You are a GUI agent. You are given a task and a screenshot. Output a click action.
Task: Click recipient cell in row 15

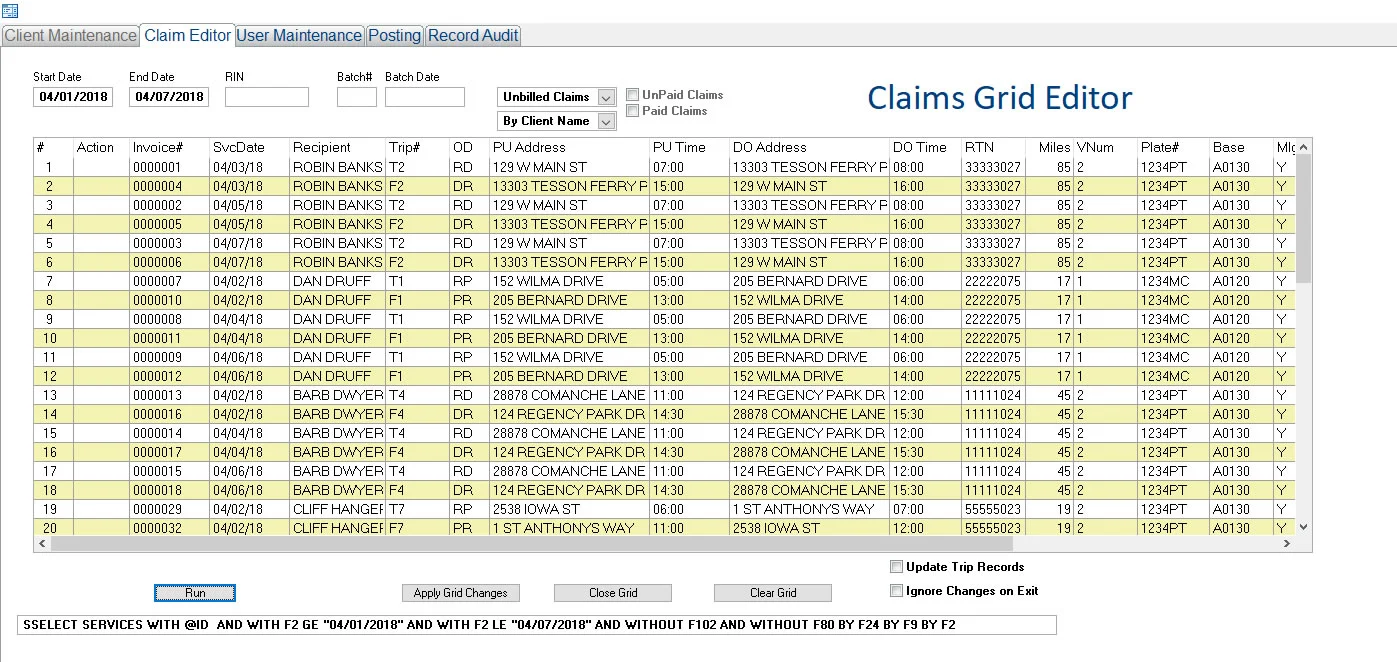tap(337, 433)
